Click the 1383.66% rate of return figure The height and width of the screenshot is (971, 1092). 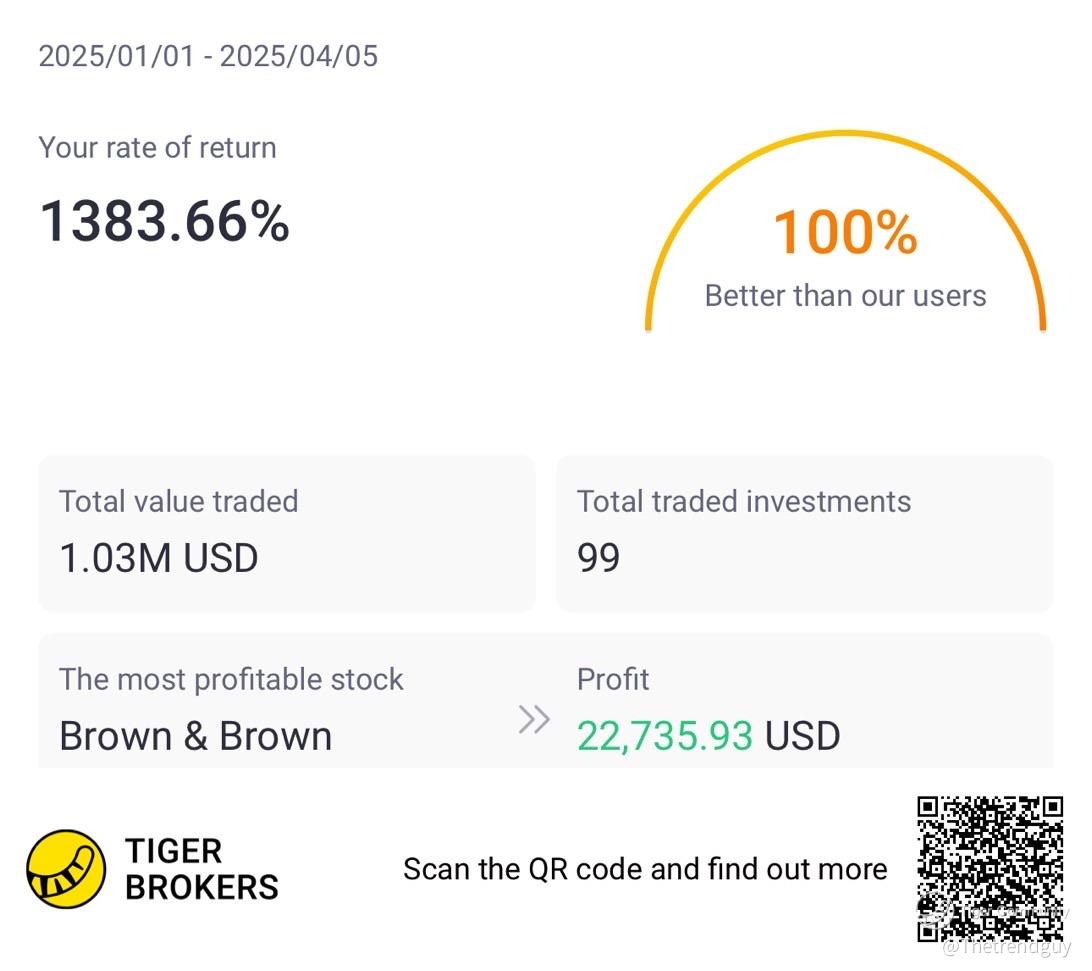(164, 222)
